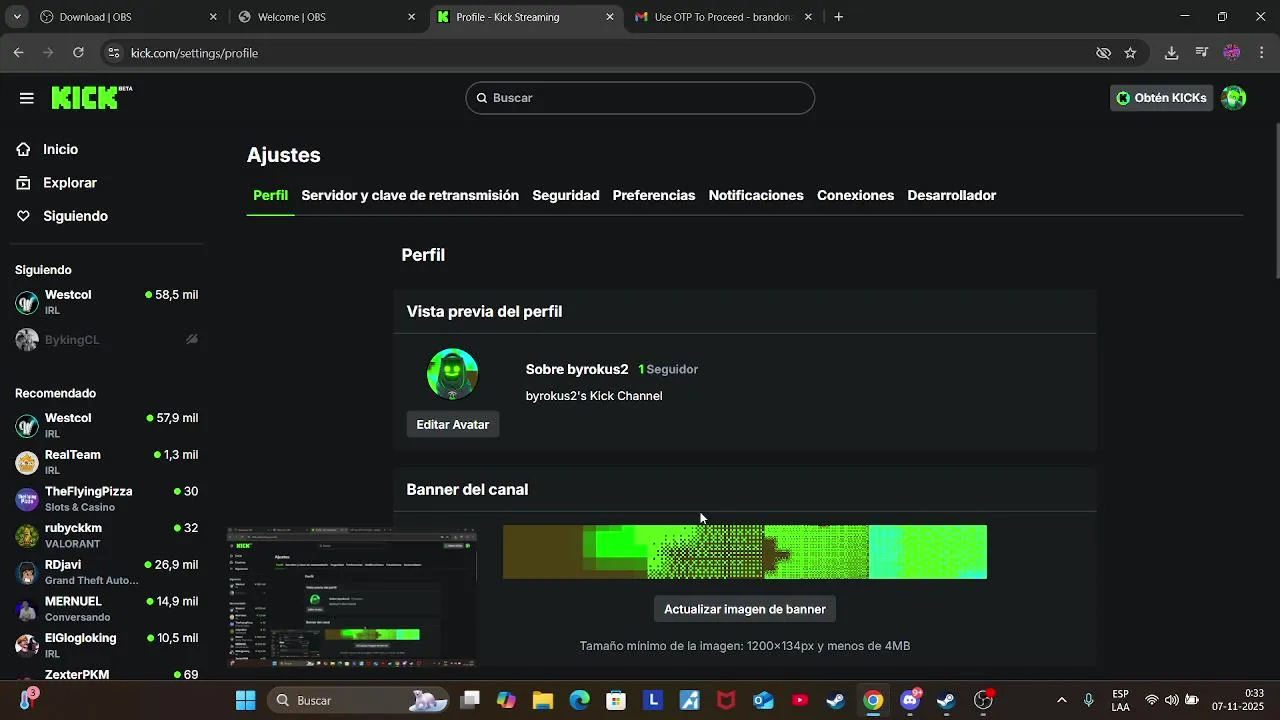Open File Explorer from the taskbar
The width and height of the screenshot is (1280, 720).
pos(542,700)
